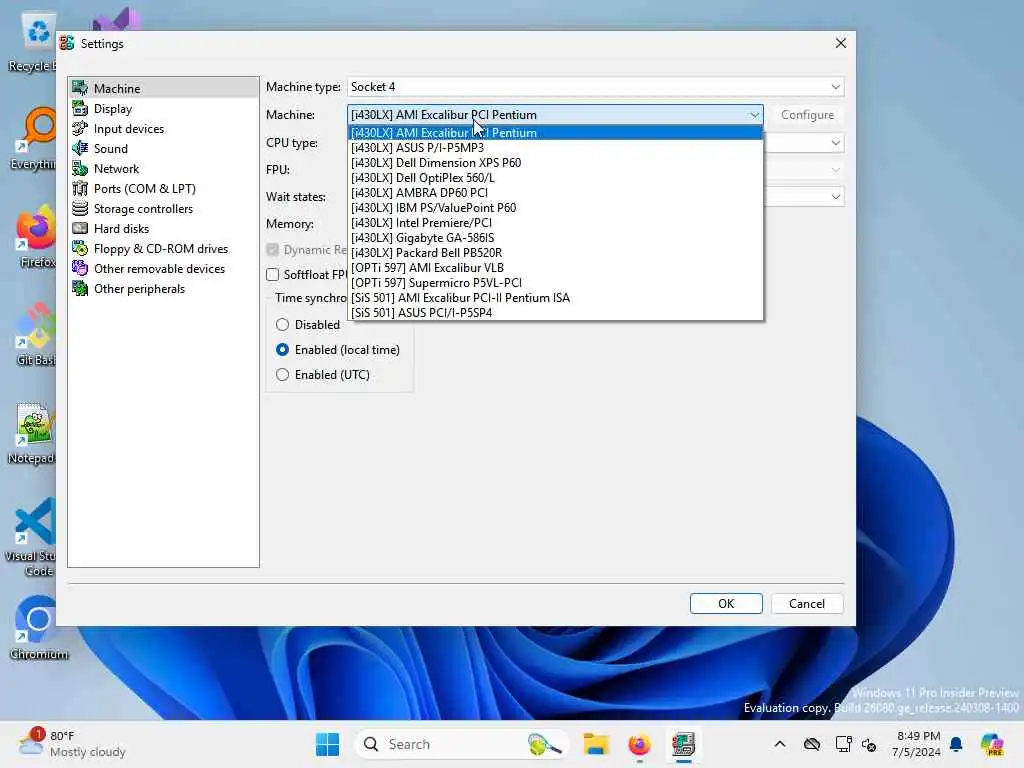This screenshot has width=1024, height=768.
Task: Cancel the Settings dialog
Action: pyautogui.click(x=807, y=603)
